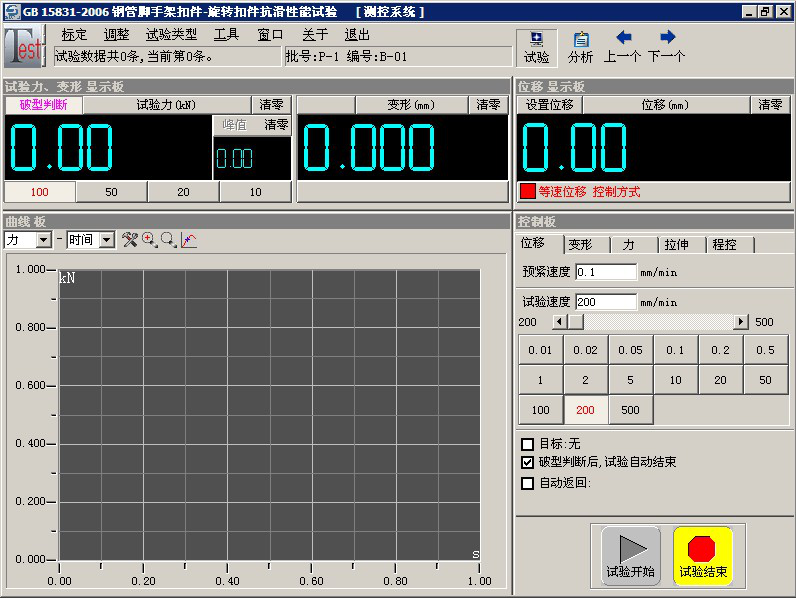Switch to the 变形 control tab
796x598 pixels.
(580, 244)
